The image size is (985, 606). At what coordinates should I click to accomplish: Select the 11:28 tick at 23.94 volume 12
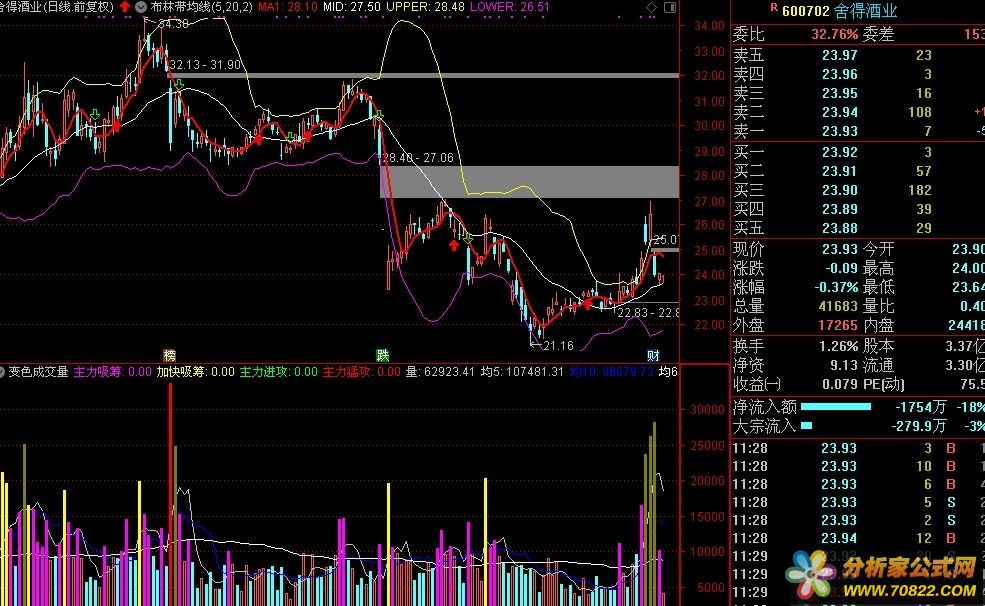pos(858,538)
